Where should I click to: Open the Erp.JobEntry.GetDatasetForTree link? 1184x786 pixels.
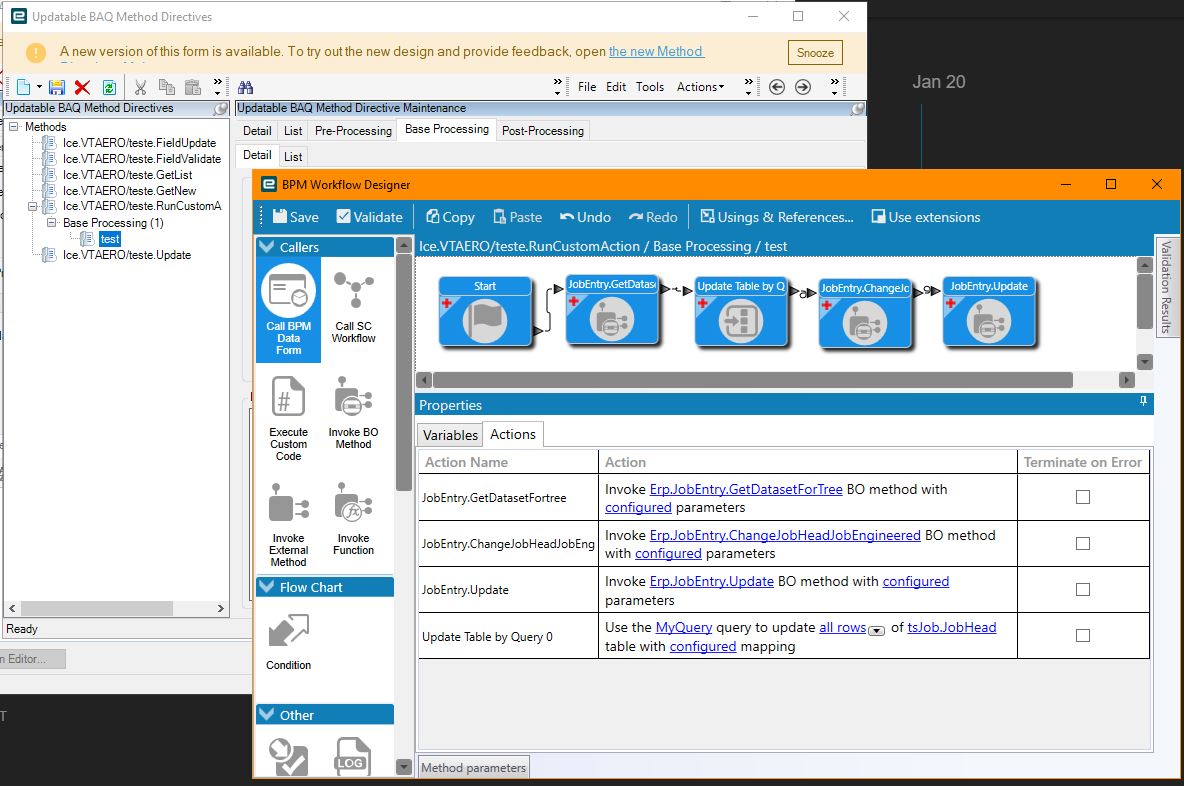(x=745, y=489)
